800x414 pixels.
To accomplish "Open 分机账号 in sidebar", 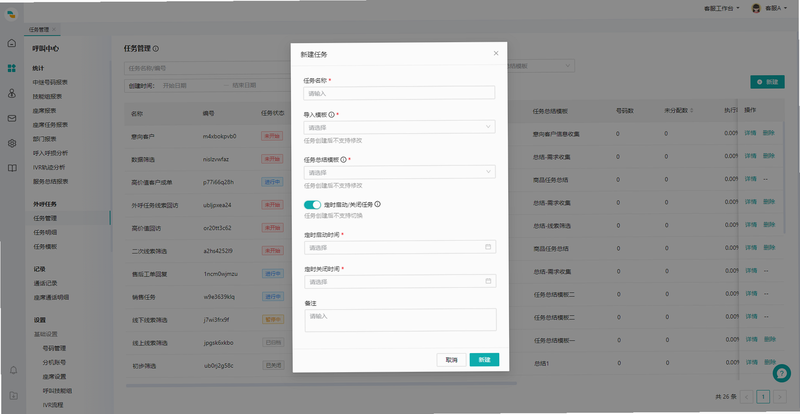I will [54, 362].
